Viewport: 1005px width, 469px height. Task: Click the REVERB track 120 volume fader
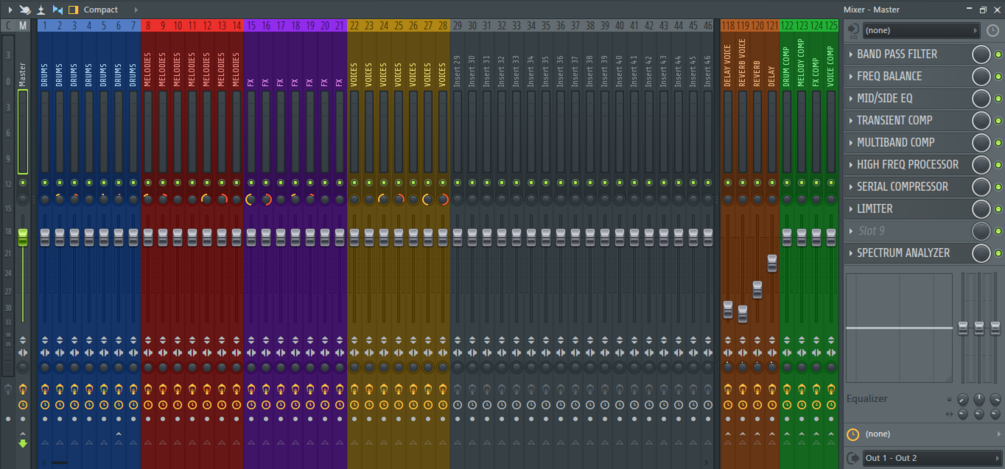[758, 289]
